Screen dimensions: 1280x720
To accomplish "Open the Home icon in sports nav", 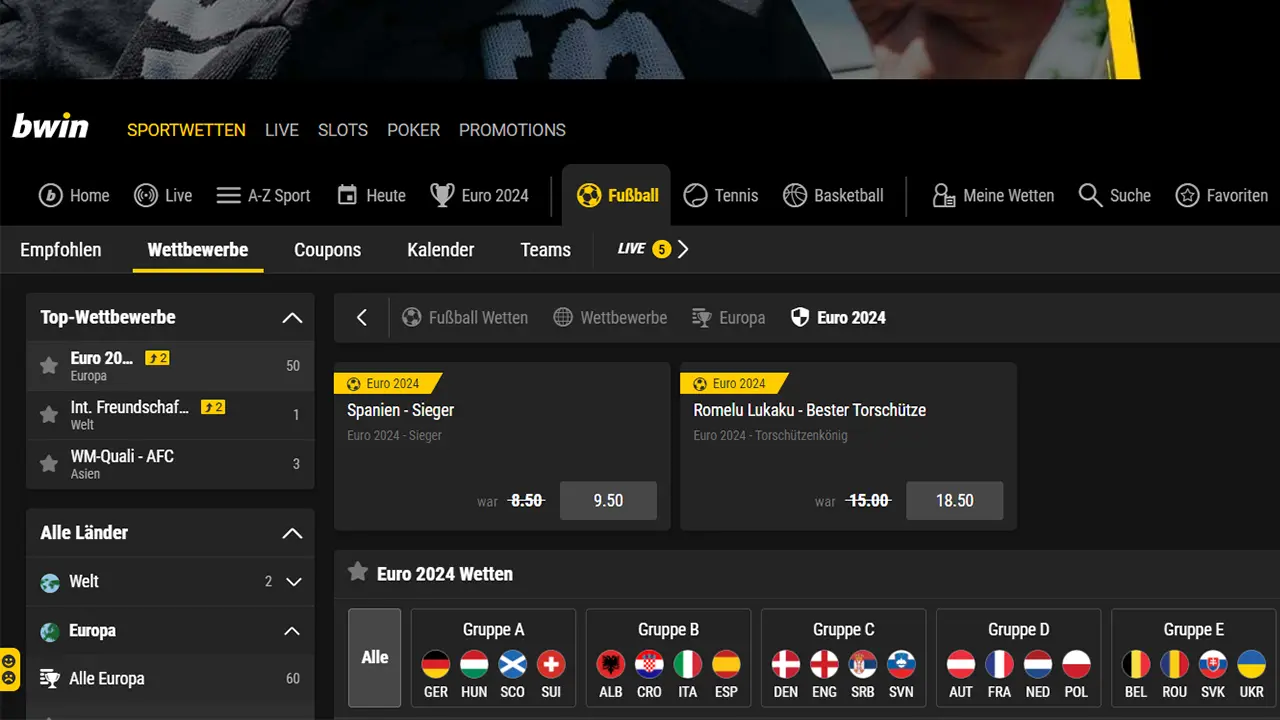I will click(x=51, y=196).
